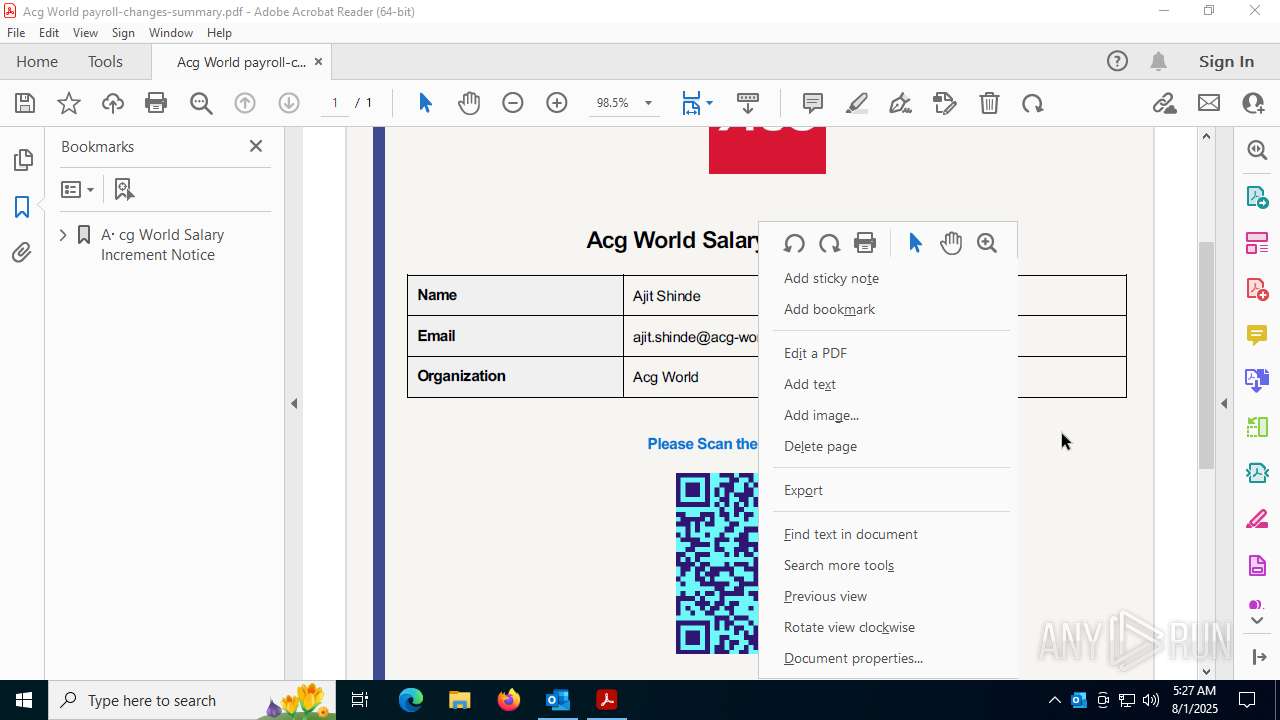Click the Save file icon
Screen dimensions: 1280x720
pos(25,103)
